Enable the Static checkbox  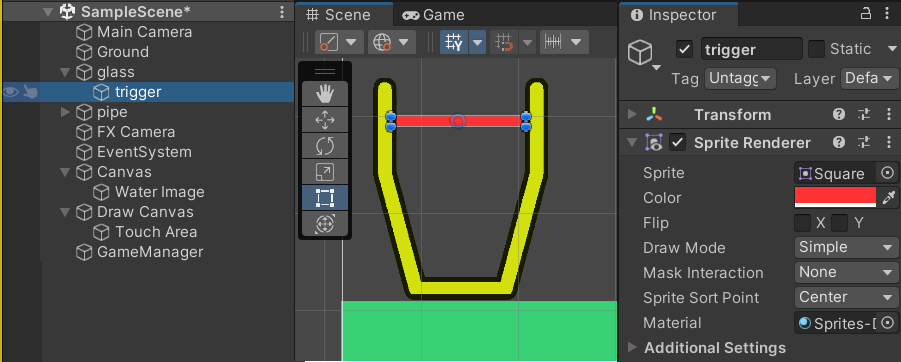coord(816,49)
